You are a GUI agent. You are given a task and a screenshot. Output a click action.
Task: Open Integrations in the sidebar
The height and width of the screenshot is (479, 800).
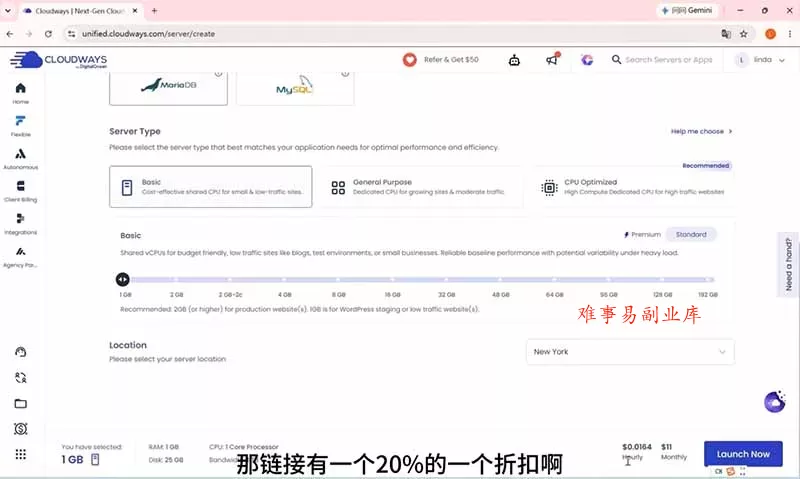point(20,223)
